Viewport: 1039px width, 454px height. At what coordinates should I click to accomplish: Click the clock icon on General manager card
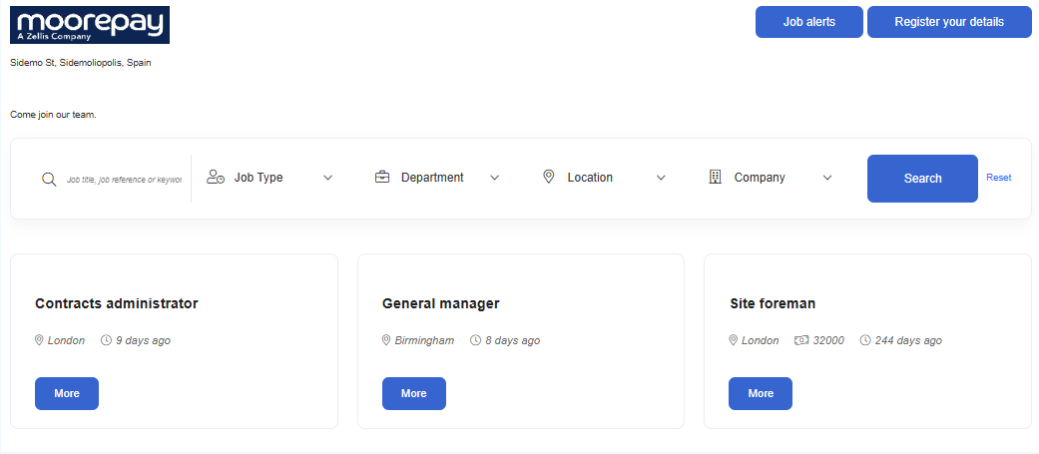click(475, 341)
